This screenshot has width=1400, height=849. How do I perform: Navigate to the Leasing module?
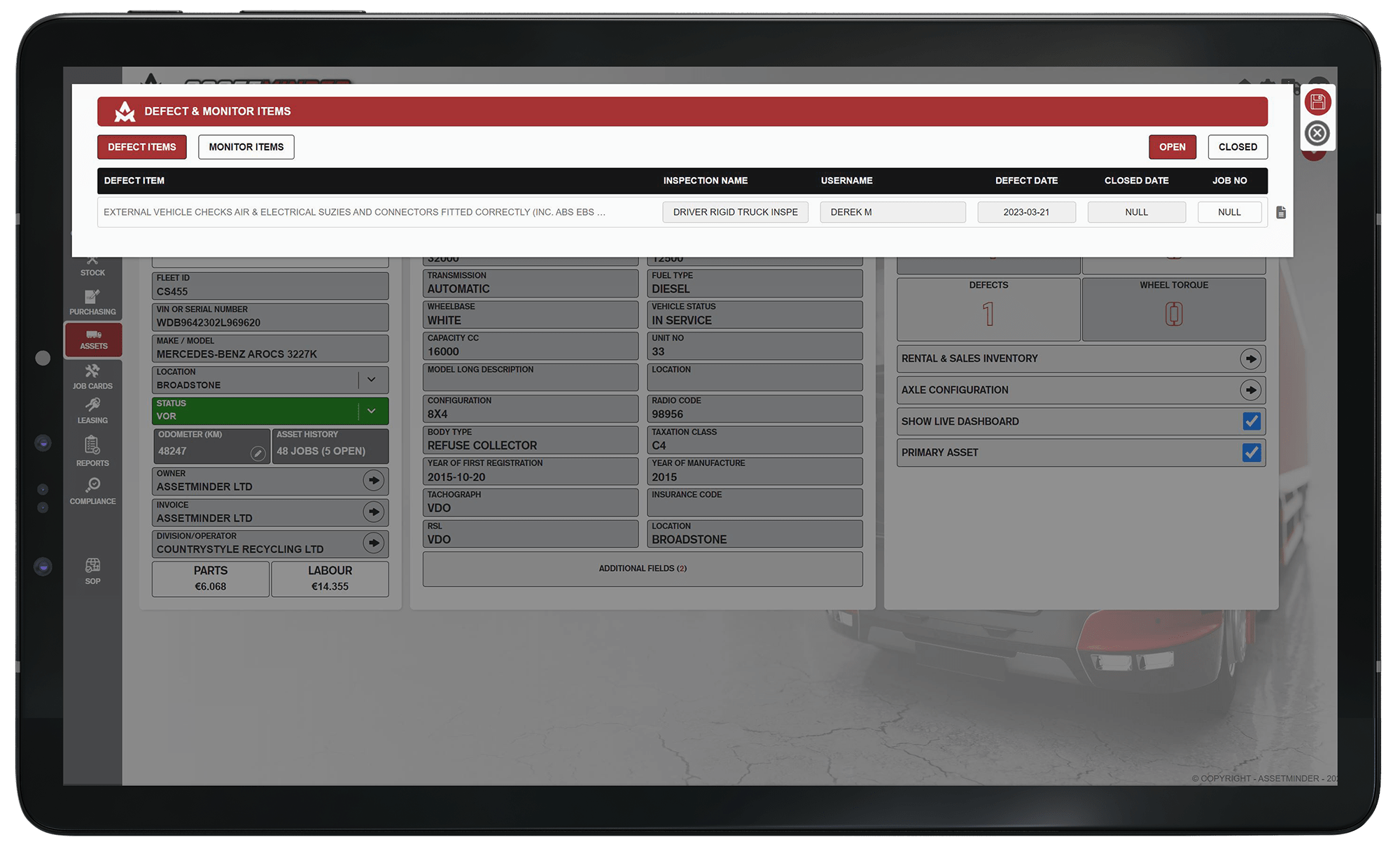coord(92,412)
